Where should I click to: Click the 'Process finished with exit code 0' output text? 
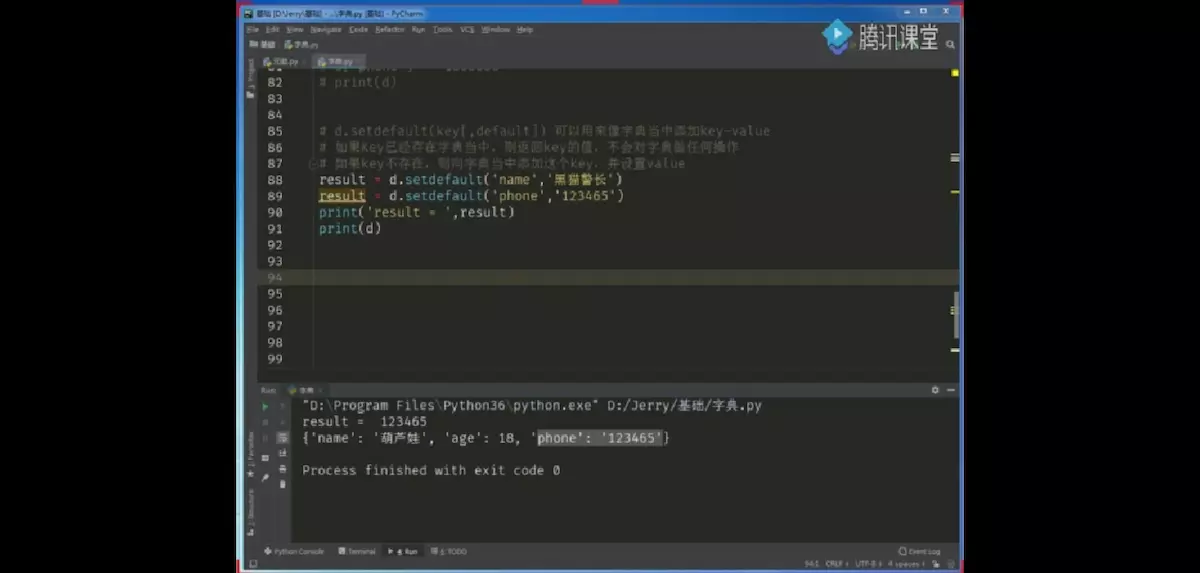pyautogui.click(x=431, y=470)
